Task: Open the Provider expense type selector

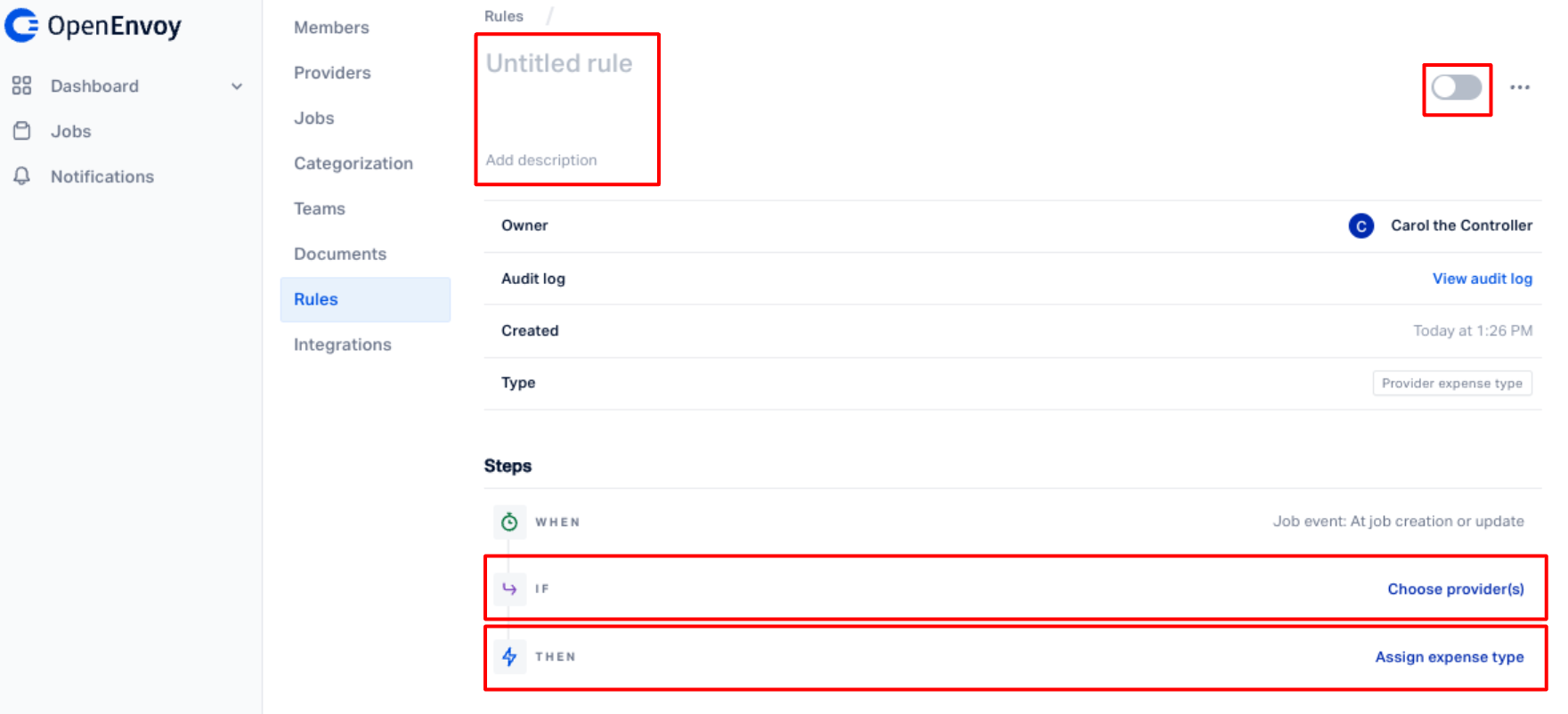Action: click(x=1451, y=383)
